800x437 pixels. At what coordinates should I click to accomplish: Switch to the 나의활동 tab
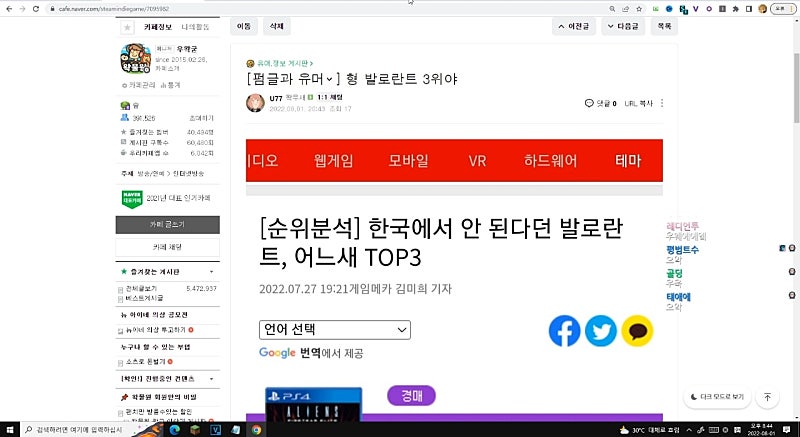coord(195,27)
